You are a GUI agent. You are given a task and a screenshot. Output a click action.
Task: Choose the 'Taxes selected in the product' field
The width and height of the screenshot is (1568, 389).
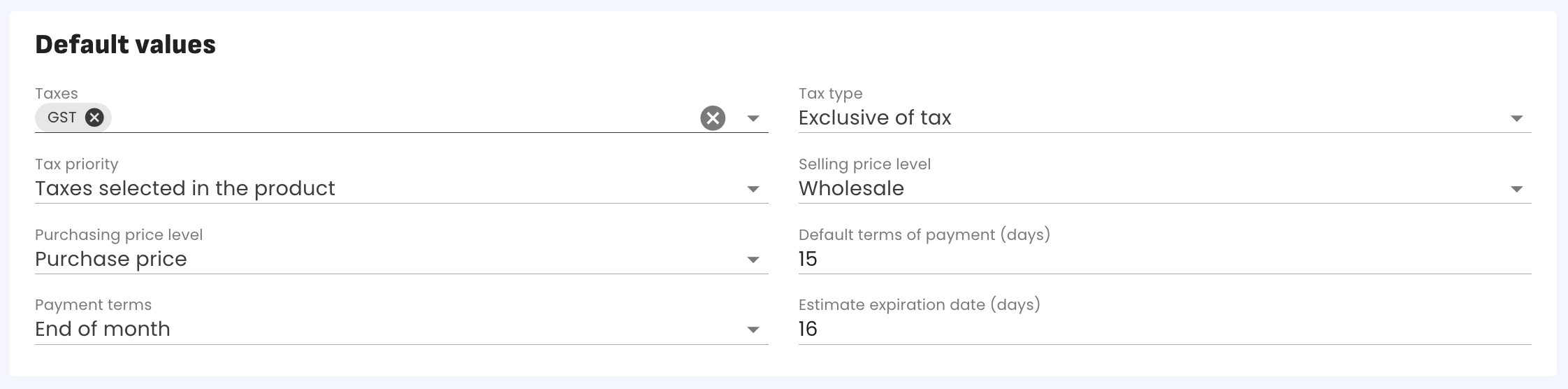tap(185, 188)
